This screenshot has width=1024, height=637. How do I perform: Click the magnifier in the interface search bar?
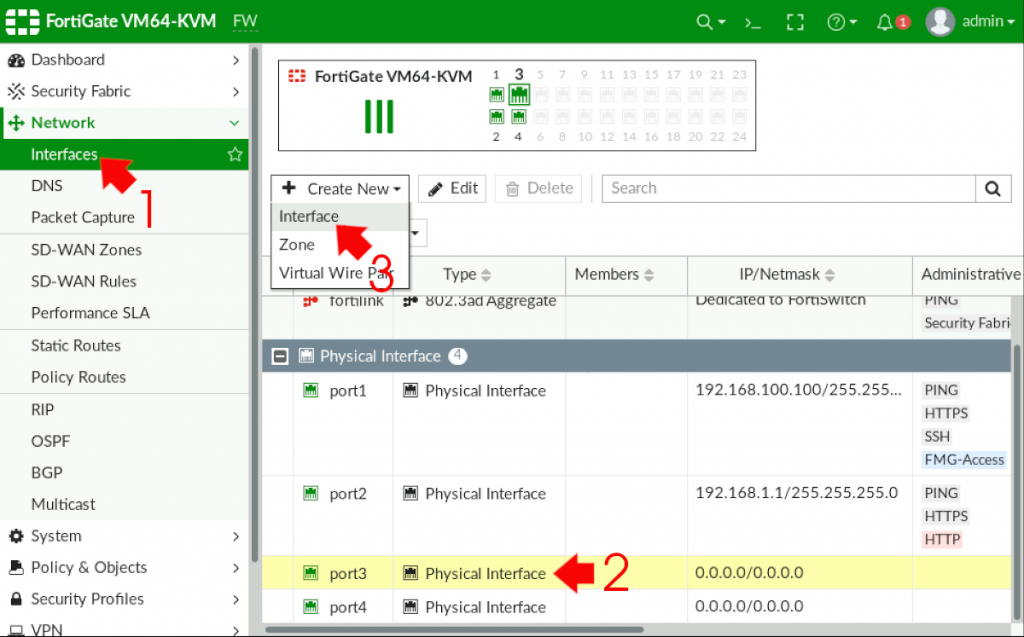993,188
